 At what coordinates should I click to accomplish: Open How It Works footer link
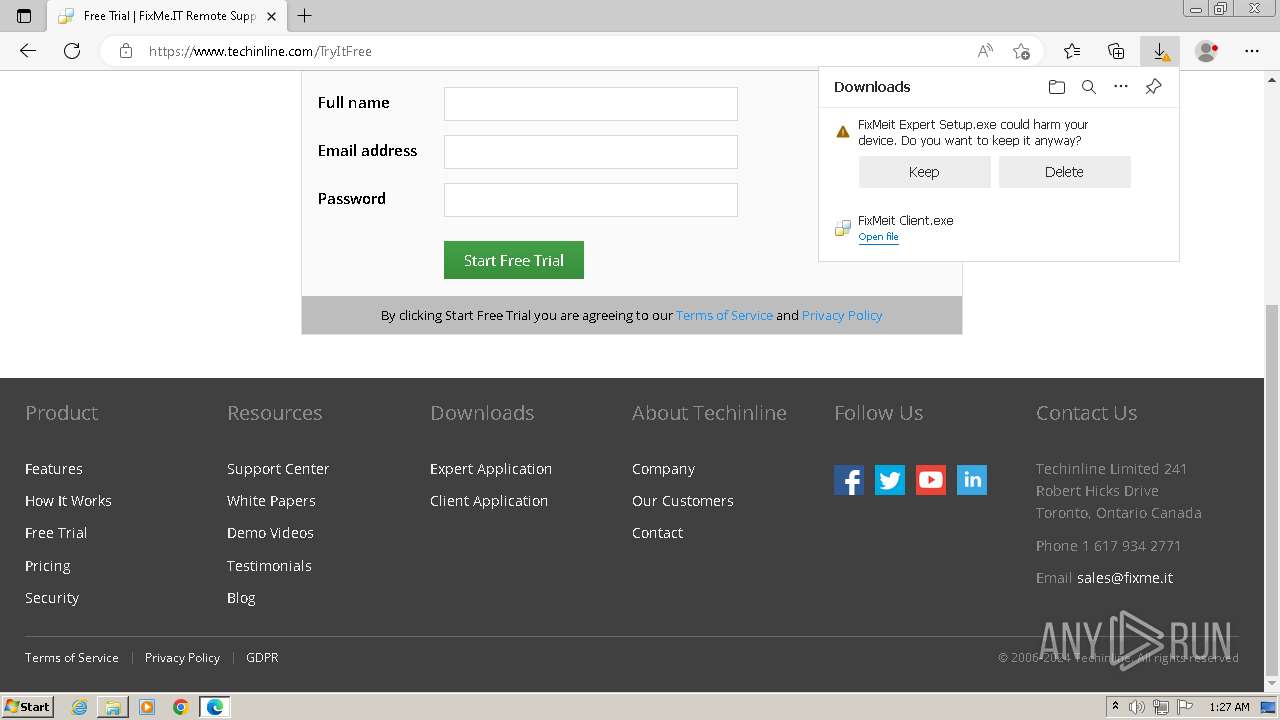68,501
